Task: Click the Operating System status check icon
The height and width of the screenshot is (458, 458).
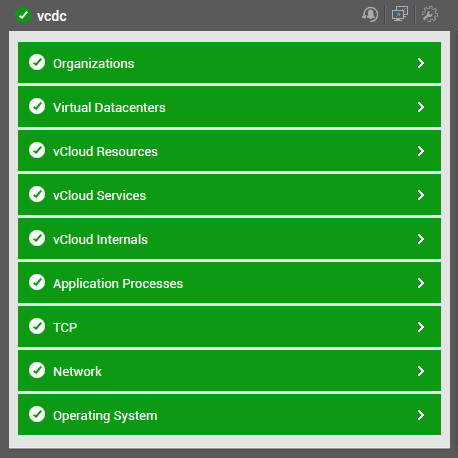Action: (x=37, y=414)
